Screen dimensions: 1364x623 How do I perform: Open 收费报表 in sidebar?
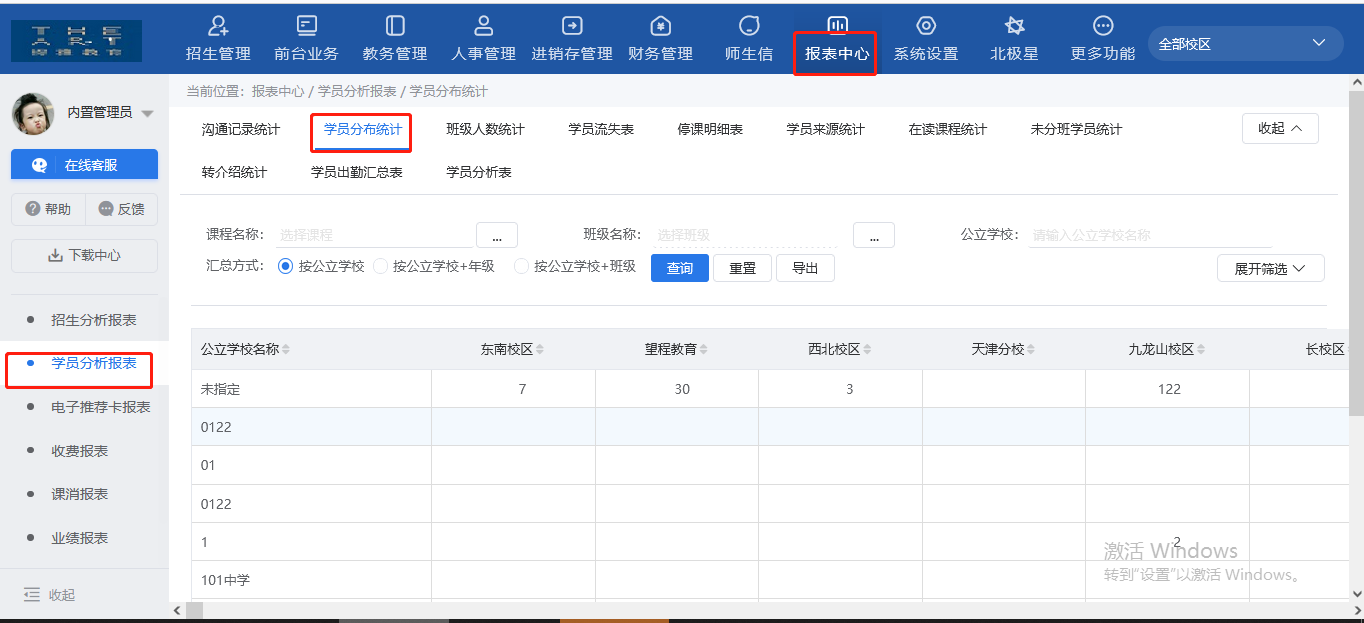(80, 451)
